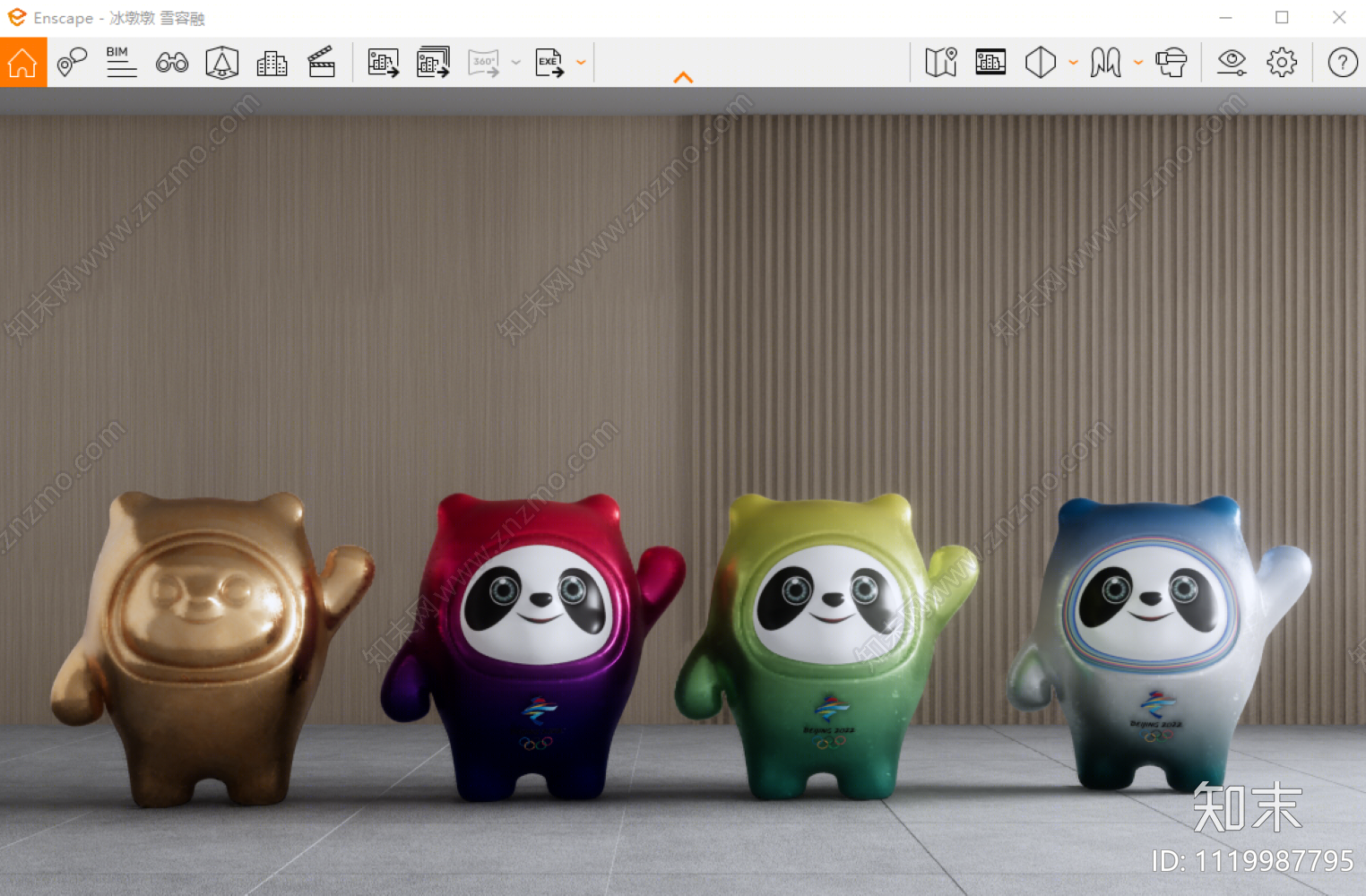Screen dimensions: 1366x896
Task: Click the green panda mascot
Action: click(826, 647)
